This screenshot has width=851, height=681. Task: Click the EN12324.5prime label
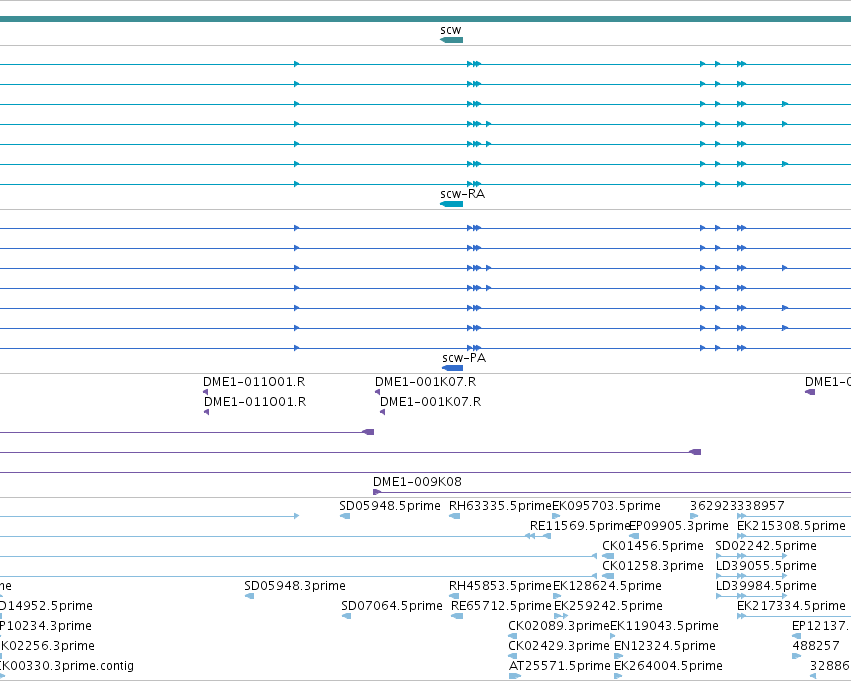[x=665, y=646]
